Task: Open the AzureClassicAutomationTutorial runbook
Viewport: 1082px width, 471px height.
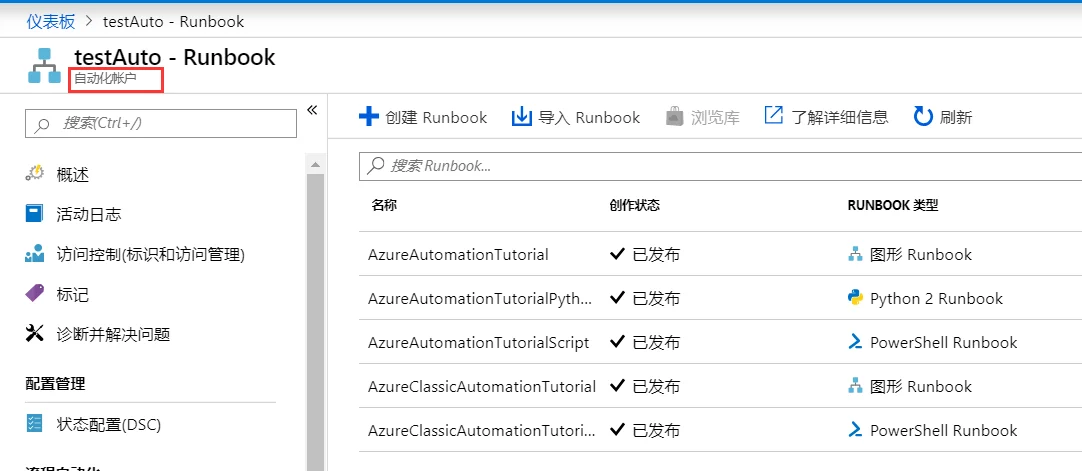Action: click(x=482, y=387)
